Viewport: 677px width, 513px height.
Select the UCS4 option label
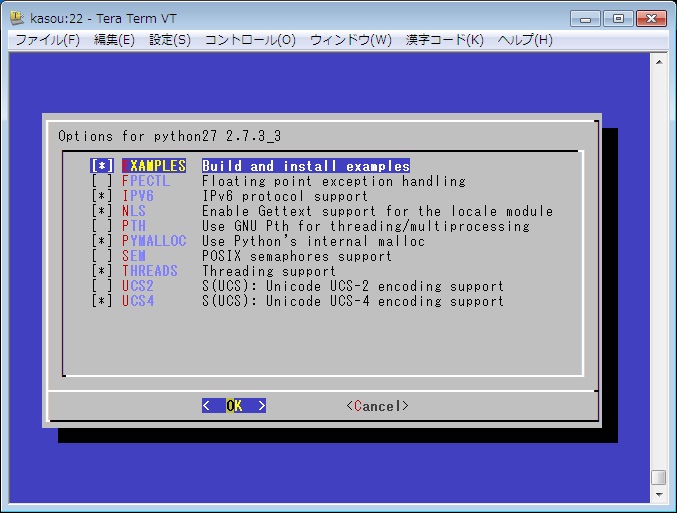(138, 301)
